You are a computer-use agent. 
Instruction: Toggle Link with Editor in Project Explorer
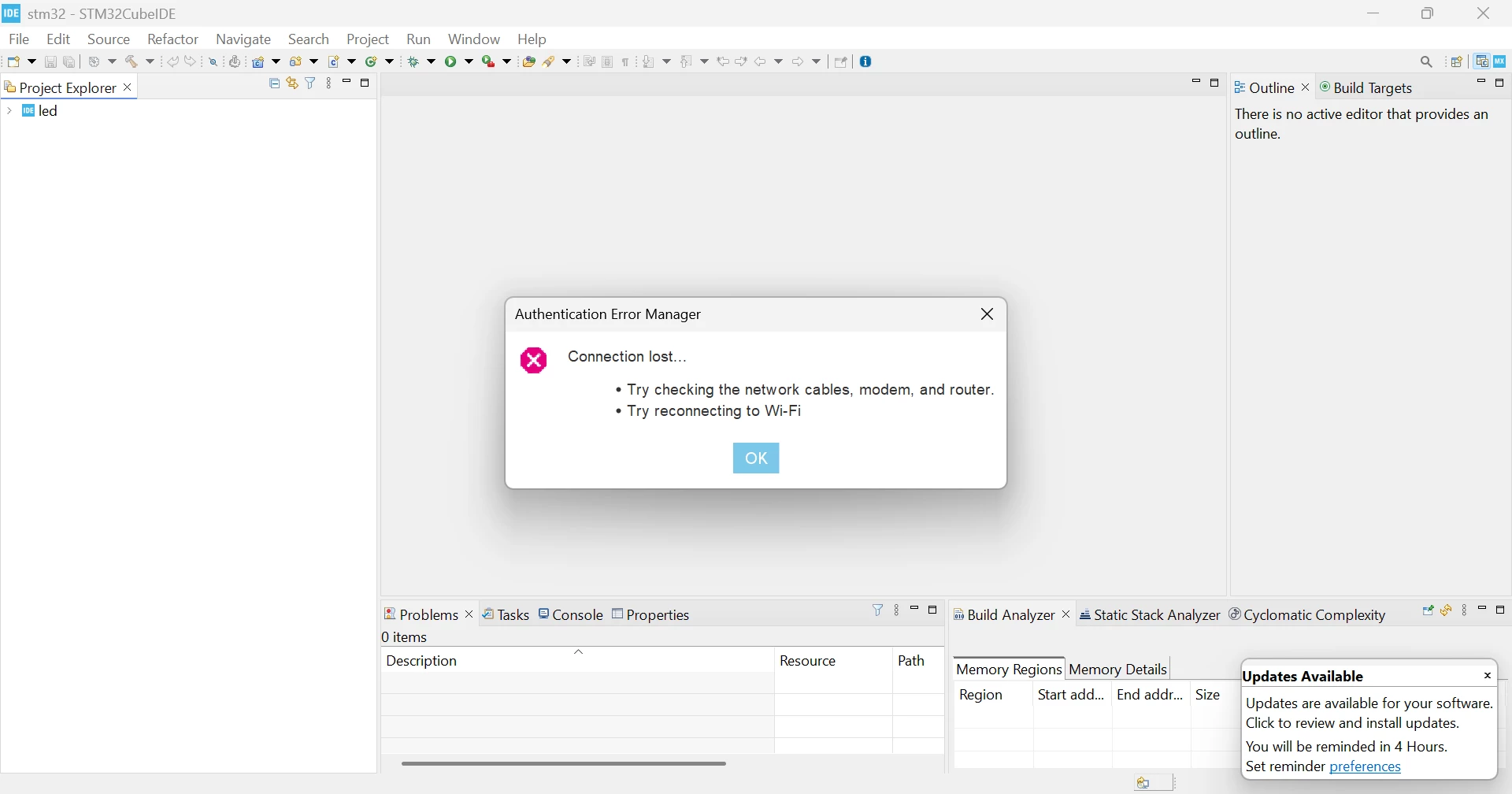point(292,83)
